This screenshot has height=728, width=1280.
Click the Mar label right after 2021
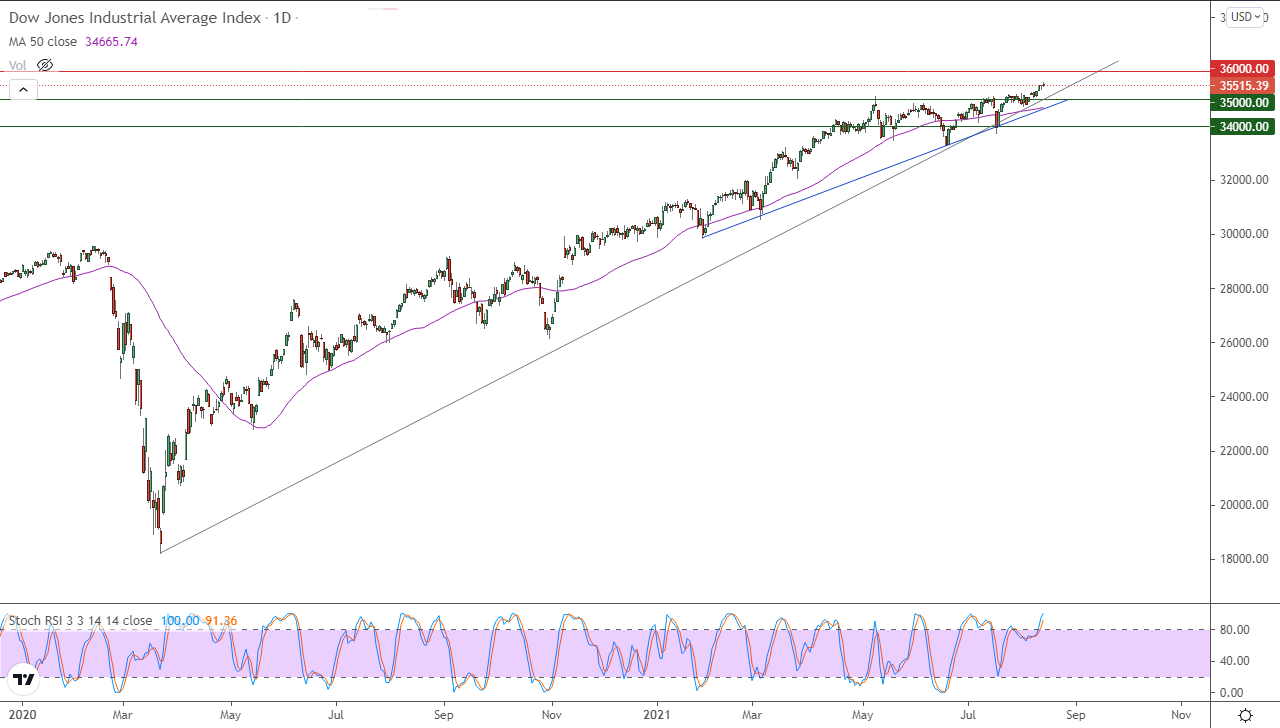pos(752,715)
